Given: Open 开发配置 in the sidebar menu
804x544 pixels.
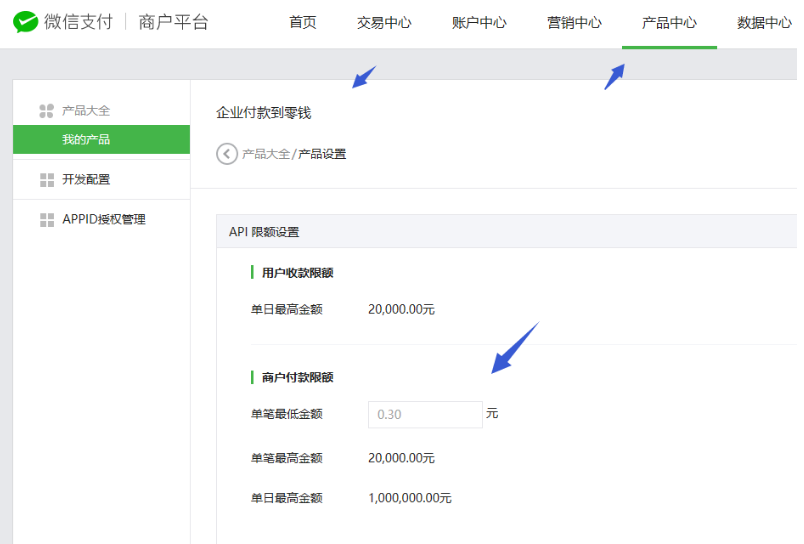Looking at the screenshot, I should coord(86,180).
